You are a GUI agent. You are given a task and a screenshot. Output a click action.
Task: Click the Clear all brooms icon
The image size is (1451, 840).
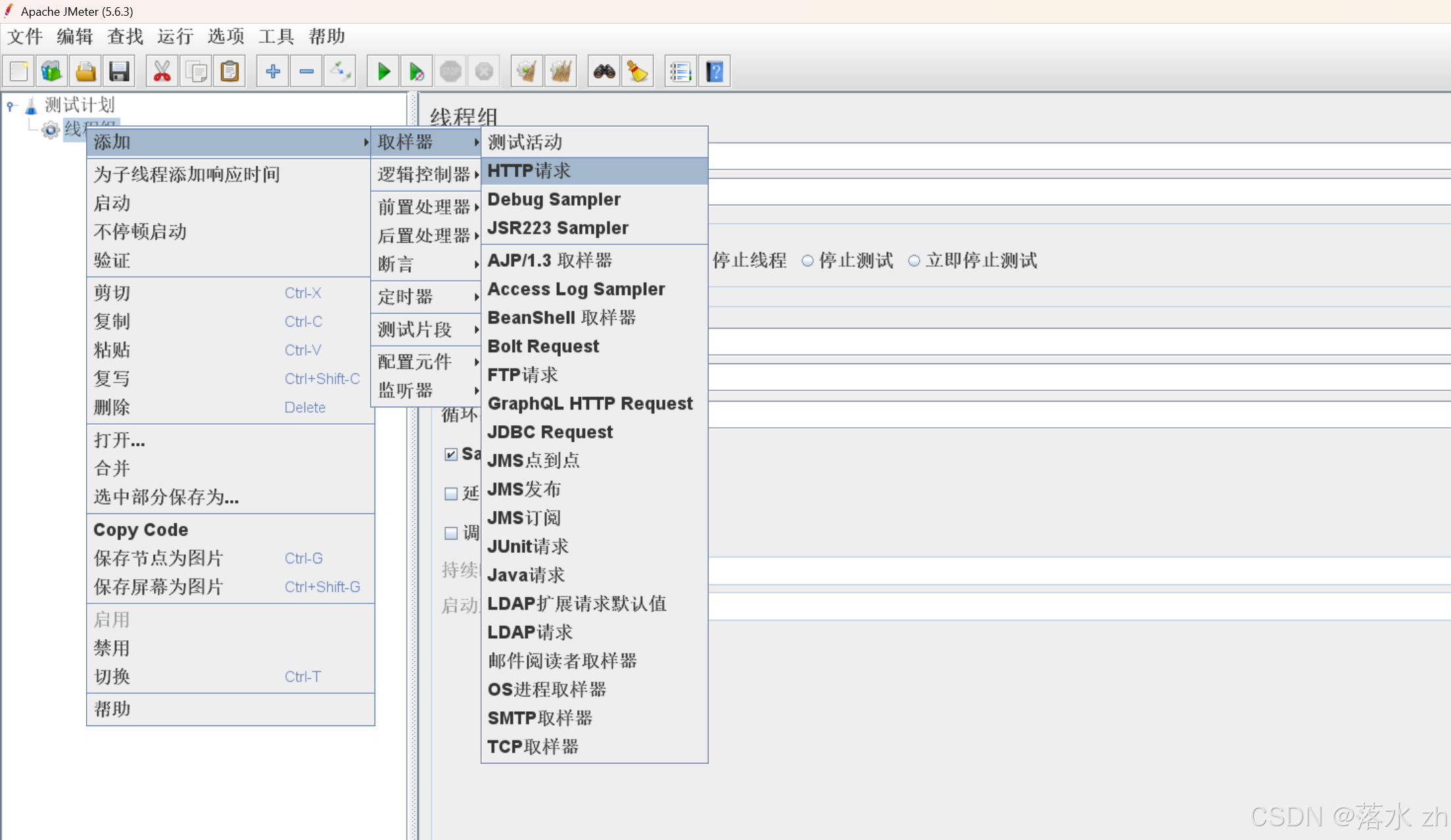coord(561,71)
